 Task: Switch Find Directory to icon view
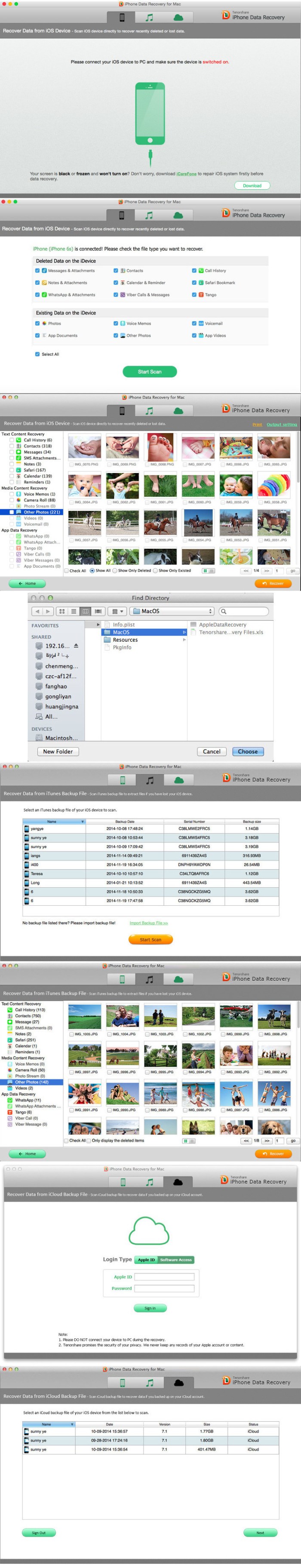[x=62, y=611]
